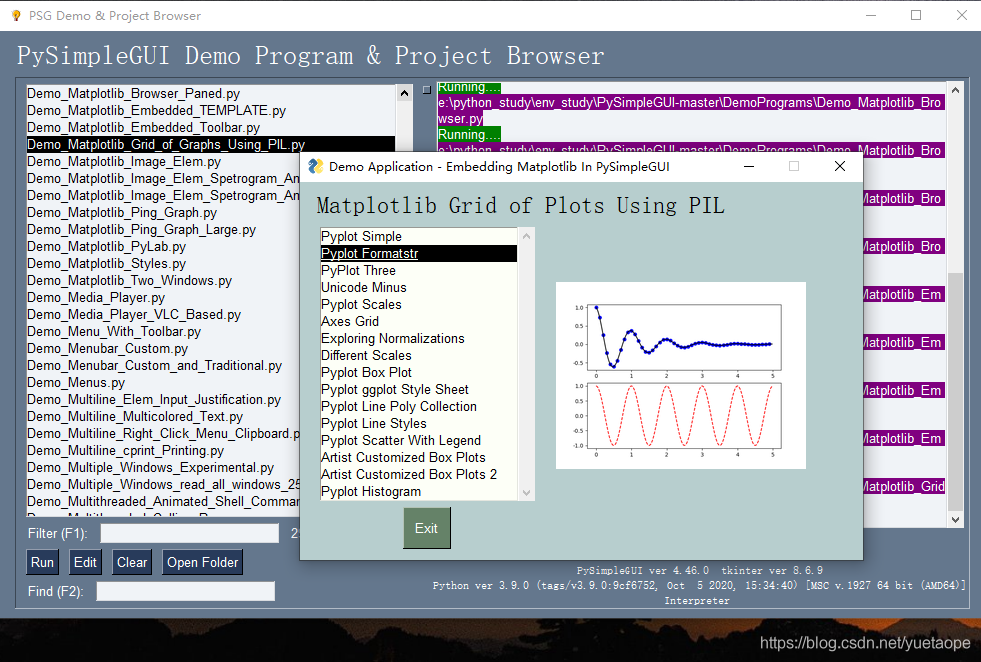This screenshot has width=981, height=662.
Task: Click scroll-down arrow of the output pane
Action: tap(955, 519)
